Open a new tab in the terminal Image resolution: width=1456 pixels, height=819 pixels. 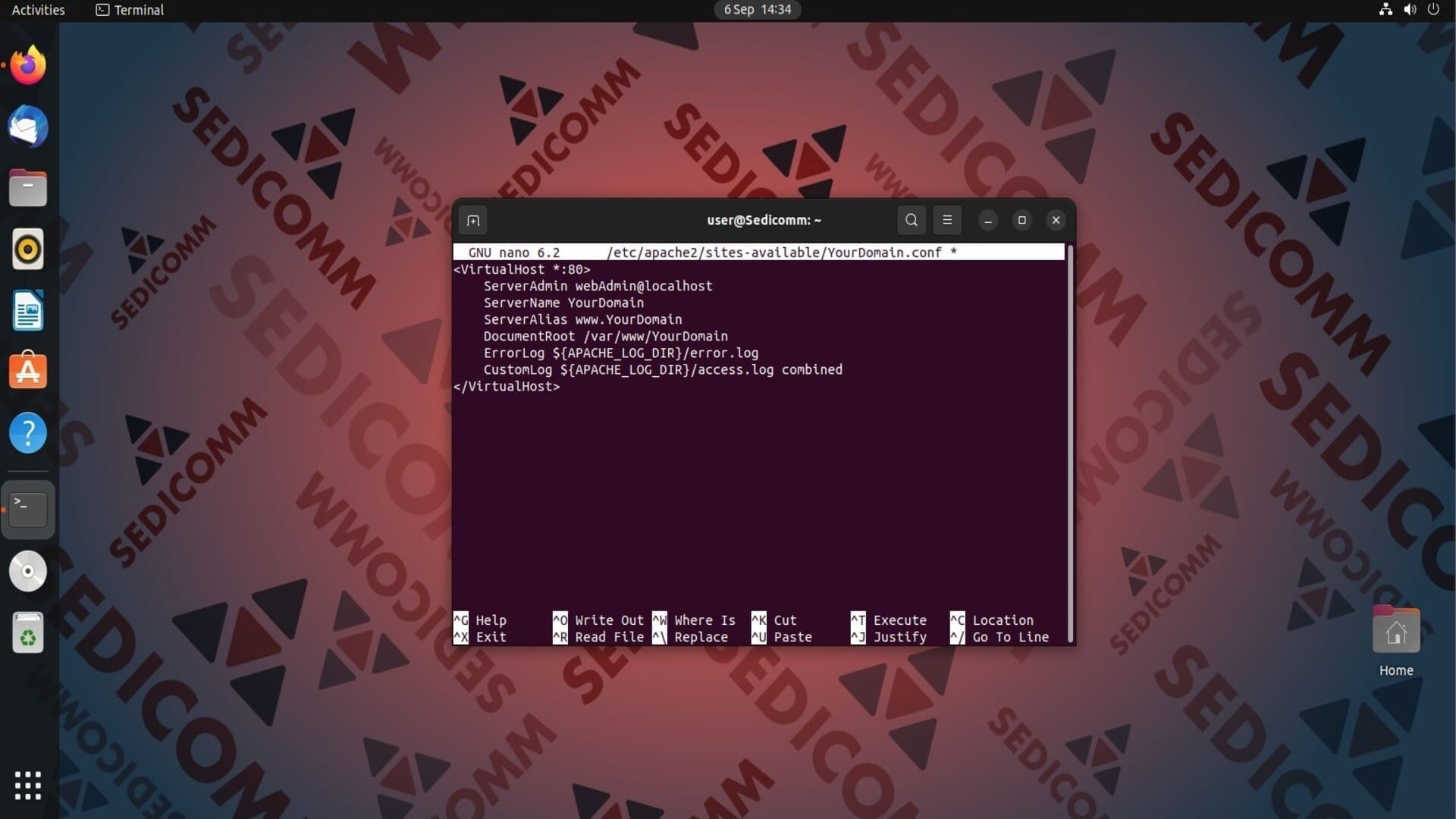(x=473, y=221)
